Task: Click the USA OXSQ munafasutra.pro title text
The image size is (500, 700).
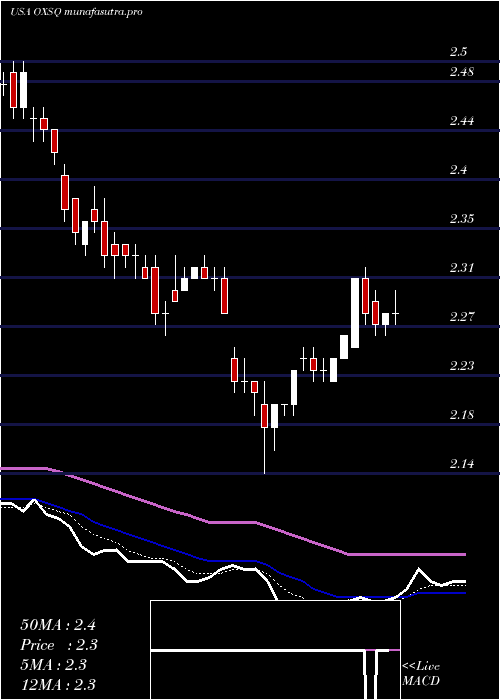Action: 76,12
